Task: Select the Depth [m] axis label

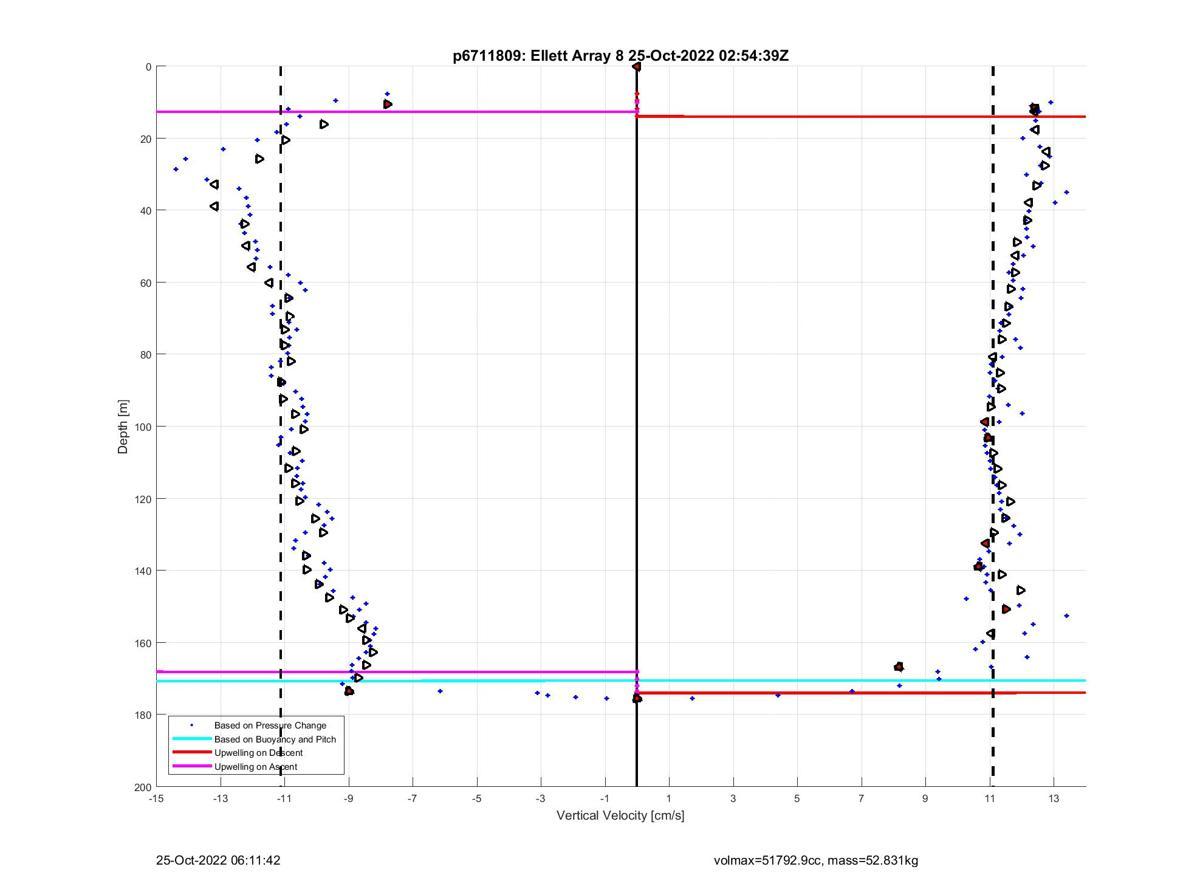Action: [124, 427]
